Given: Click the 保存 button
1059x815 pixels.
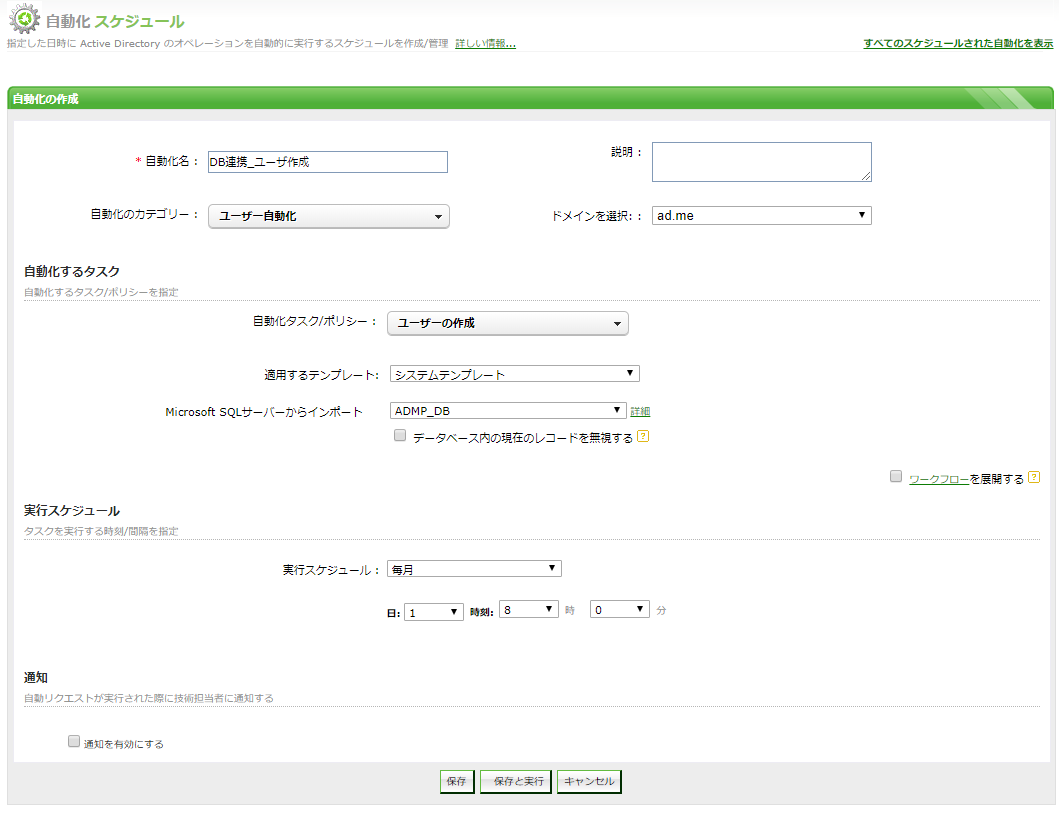Looking at the screenshot, I should point(457,781).
